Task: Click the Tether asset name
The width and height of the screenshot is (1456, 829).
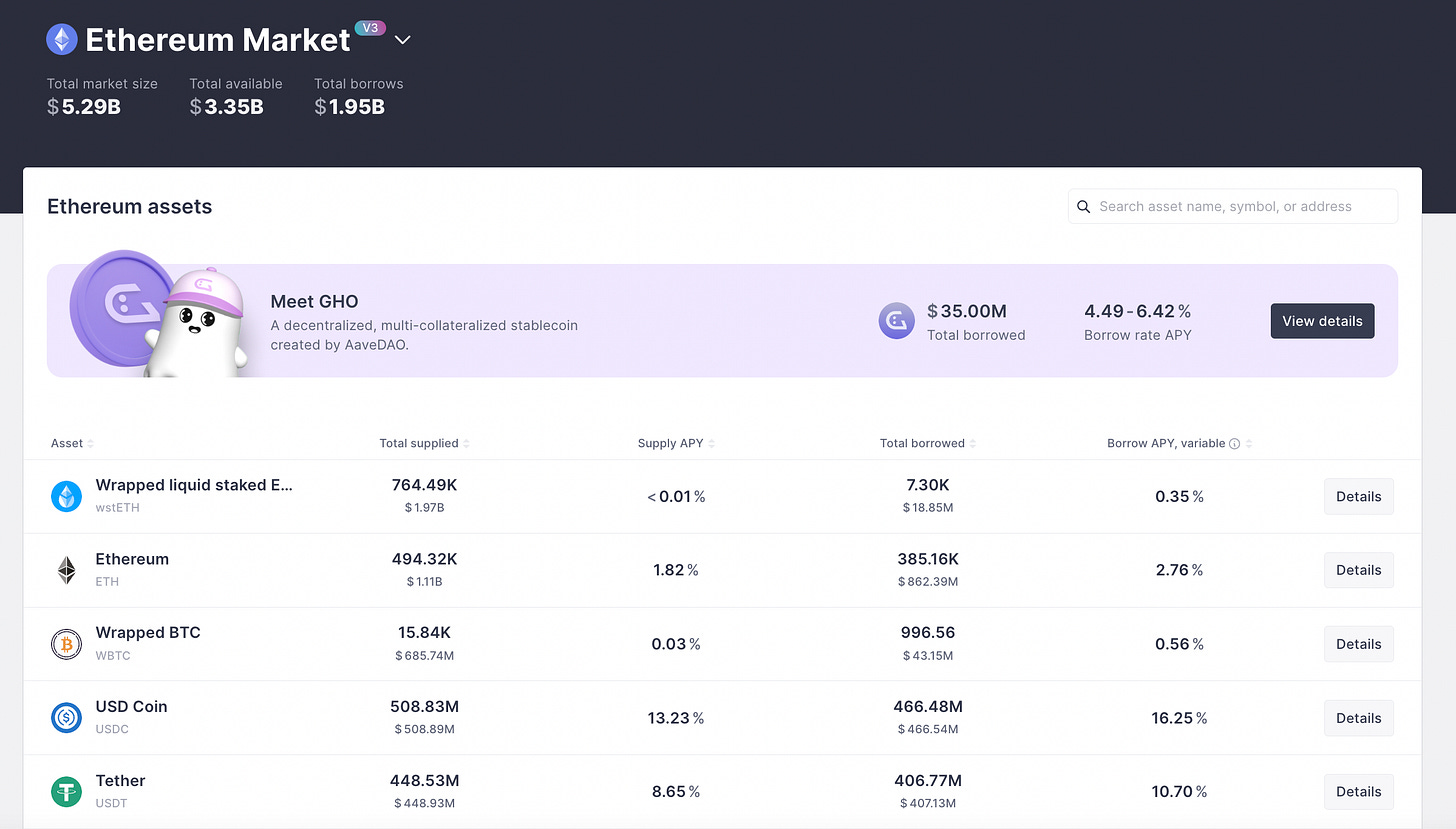Action: click(x=120, y=780)
